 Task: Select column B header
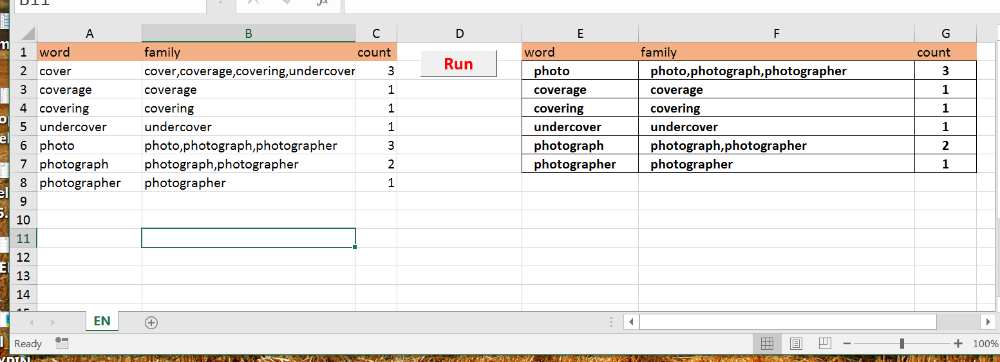point(249,34)
